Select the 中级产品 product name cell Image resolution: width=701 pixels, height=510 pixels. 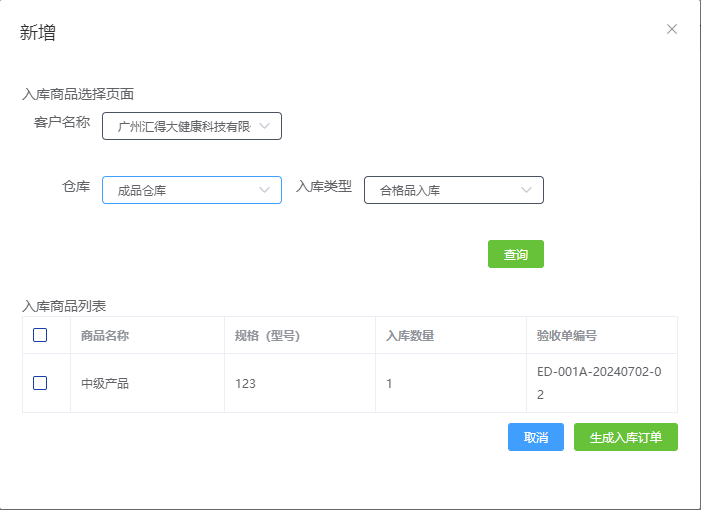point(105,383)
